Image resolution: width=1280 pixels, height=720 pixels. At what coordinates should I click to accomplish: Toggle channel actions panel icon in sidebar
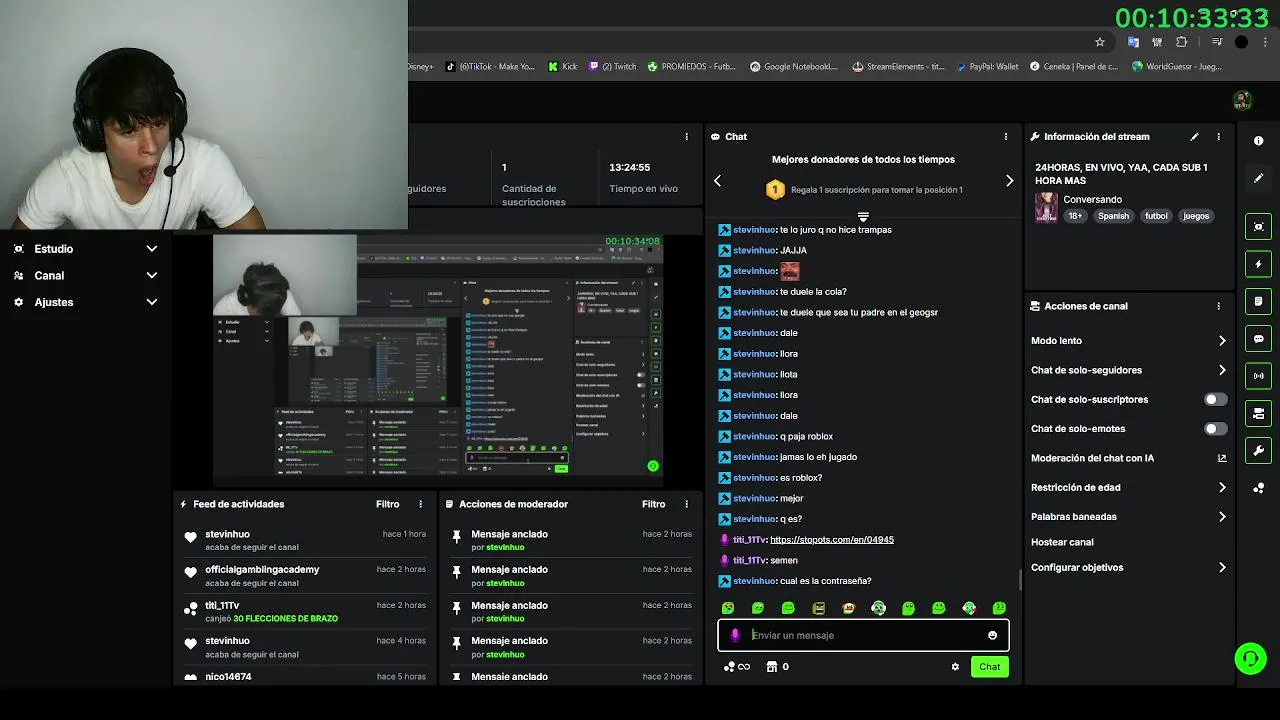tap(1258, 413)
